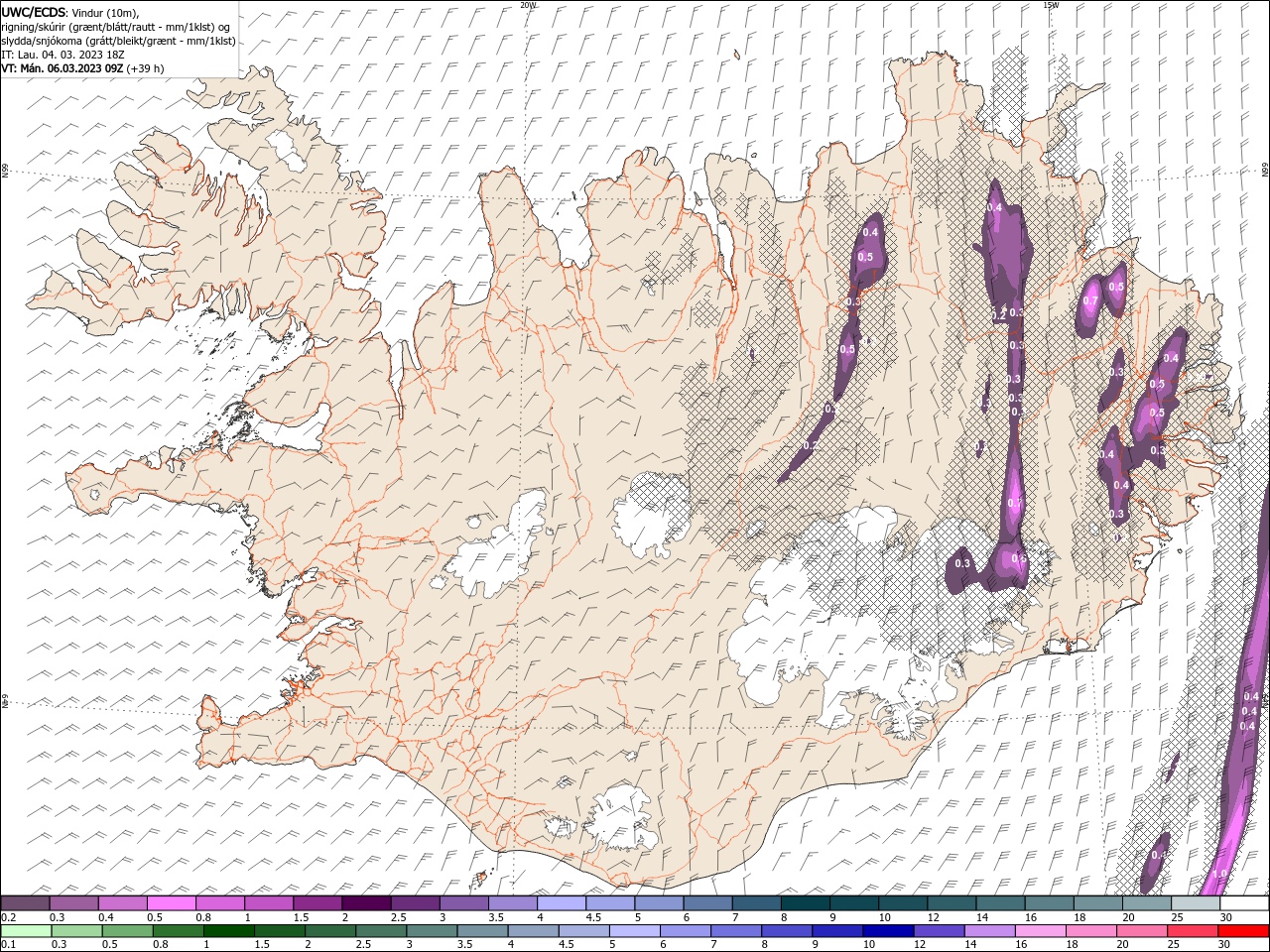Click the upper legend swatch between 0.2 and 0.3
This screenshot has height=952, width=1270.
pyautogui.click(x=26, y=903)
